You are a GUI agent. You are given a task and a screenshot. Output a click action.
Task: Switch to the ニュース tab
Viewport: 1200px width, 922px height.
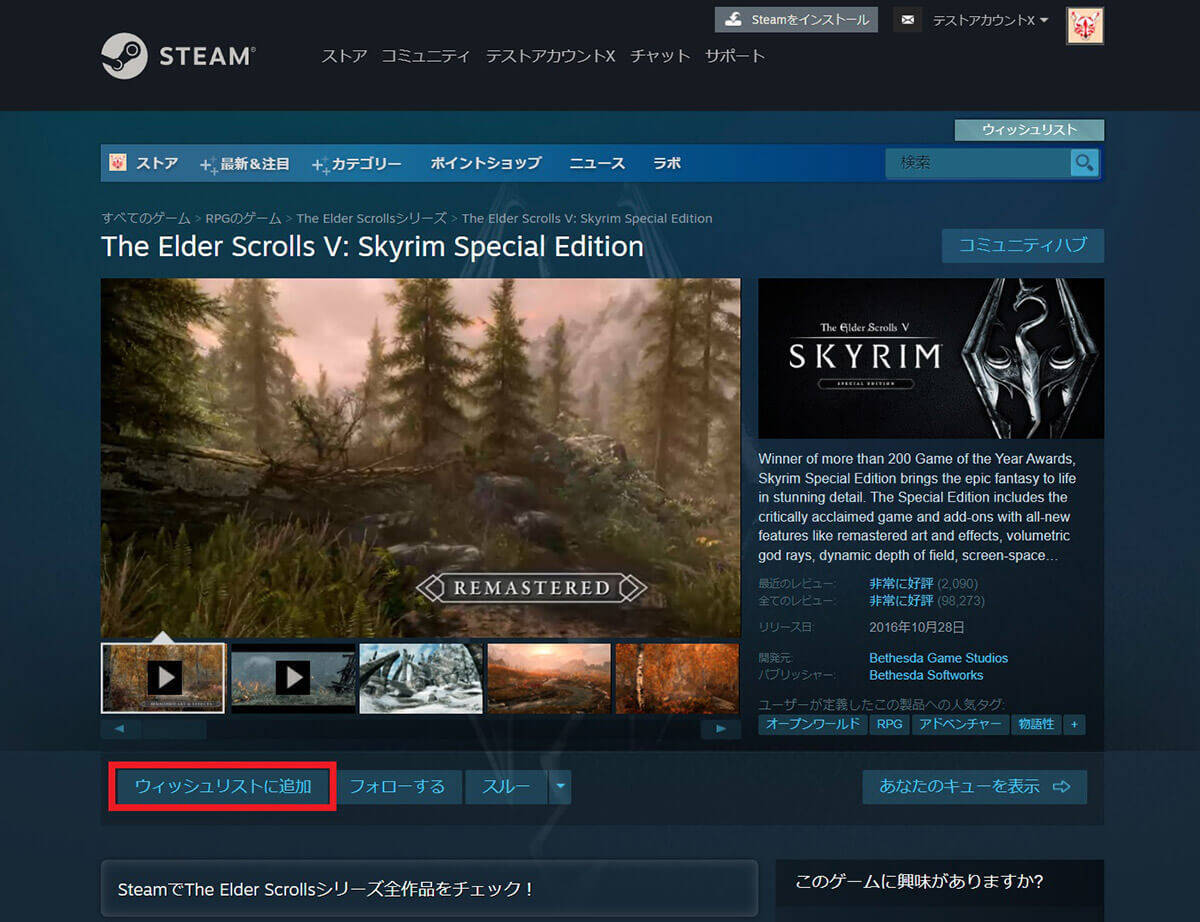point(597,162)
